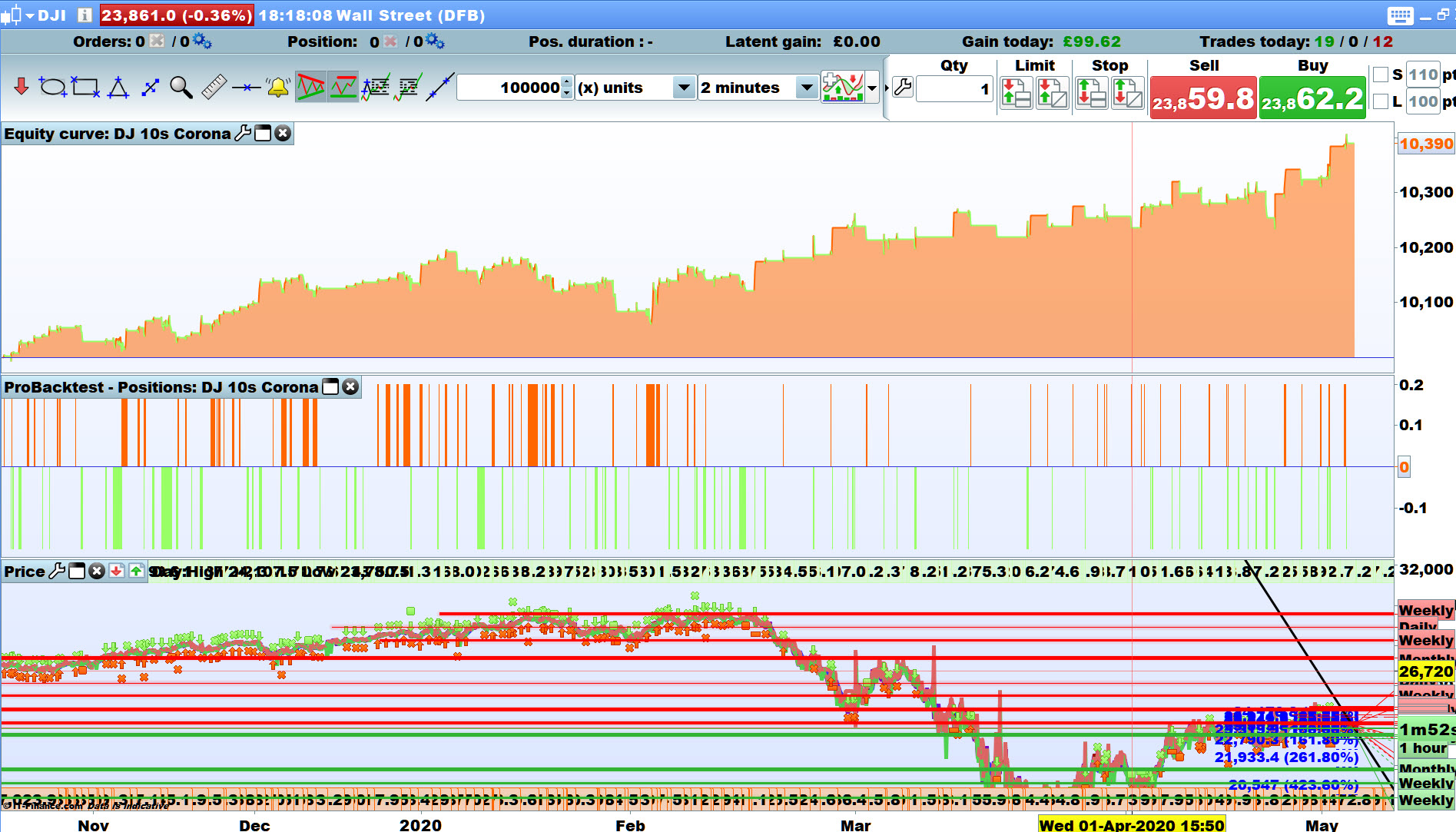Close the Price panel
The height and width of the screenshot is (832, 1456).
click(x=97, y=571)
